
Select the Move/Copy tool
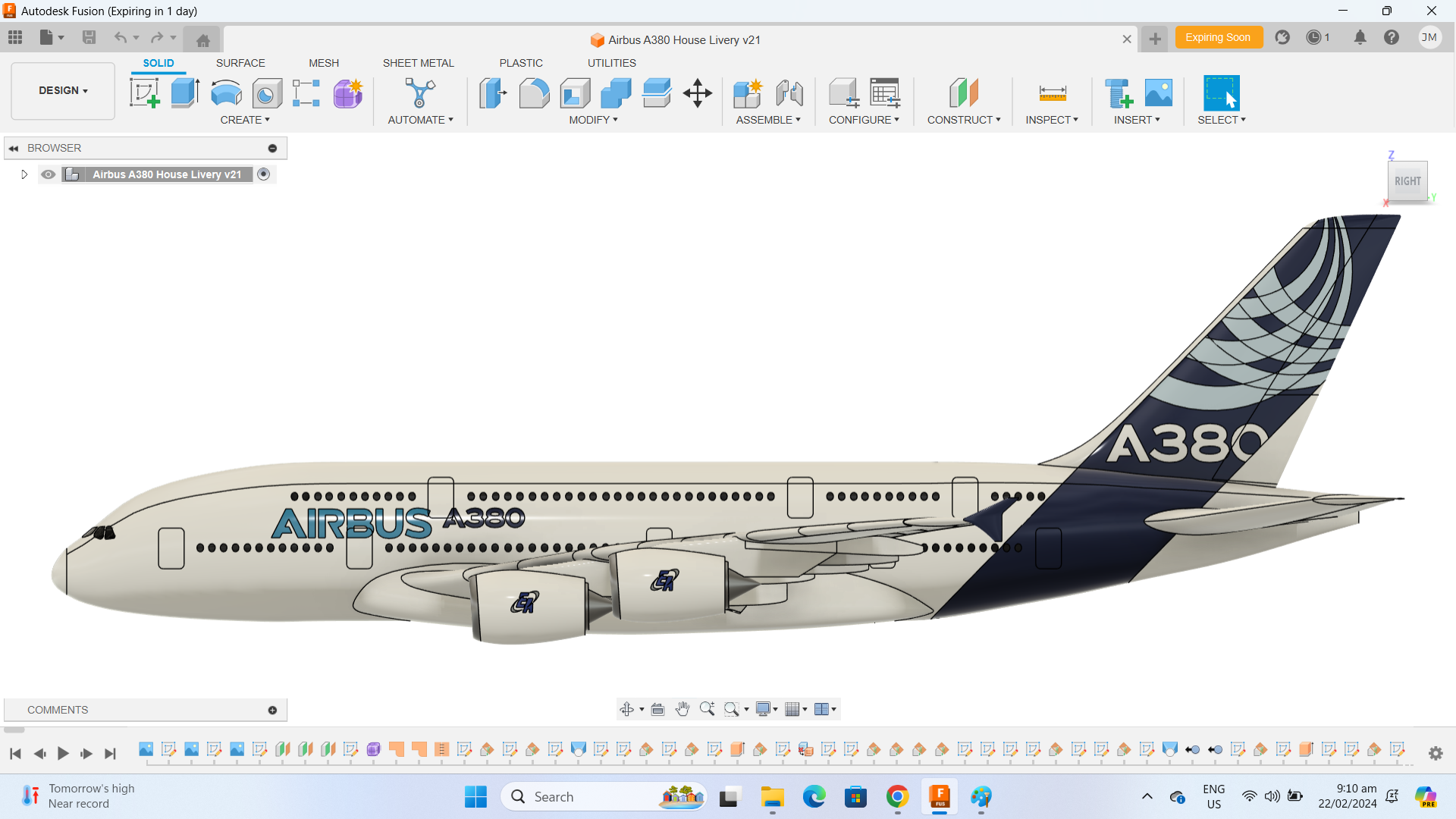point(697,93)
